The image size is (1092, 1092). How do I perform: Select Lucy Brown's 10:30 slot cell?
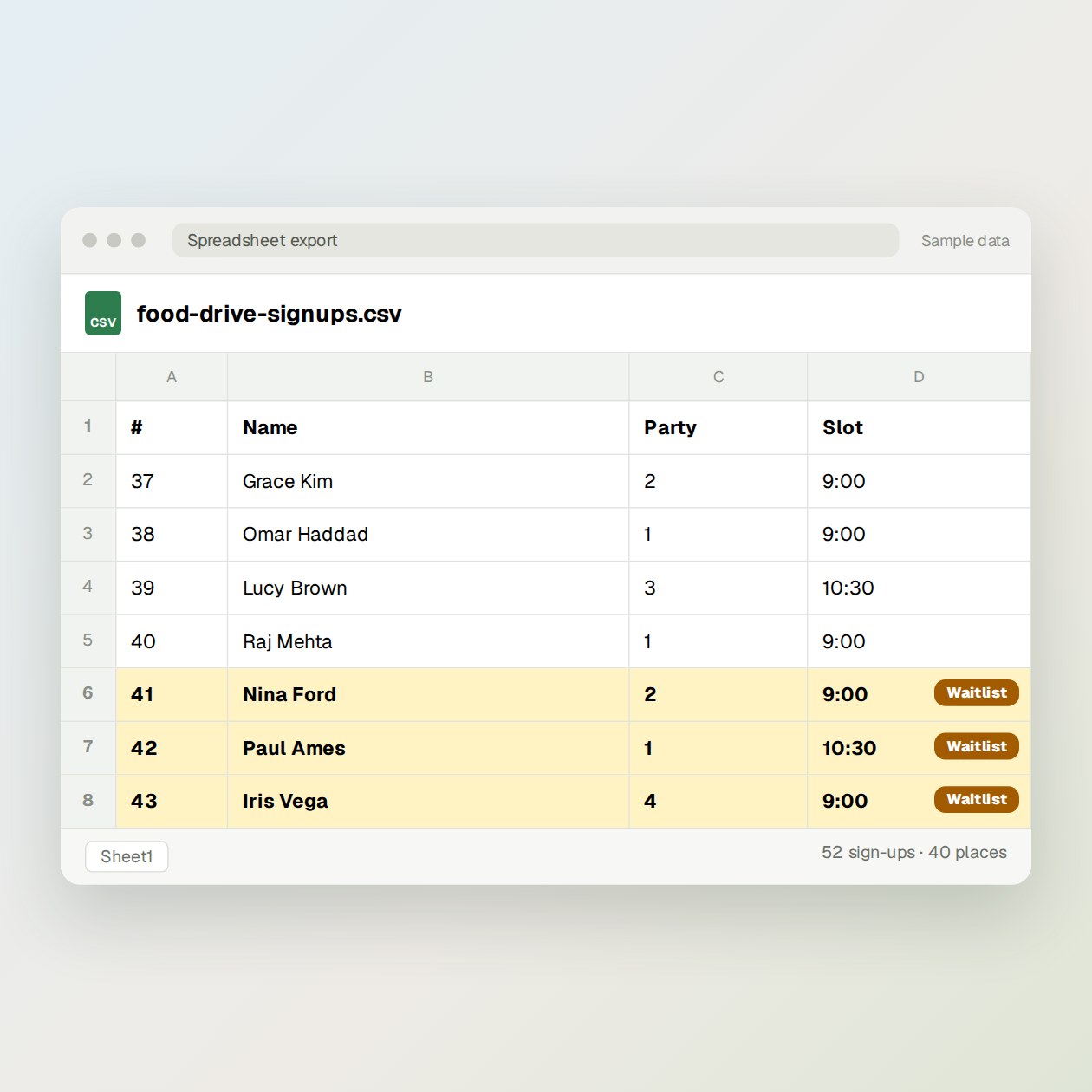919,588
